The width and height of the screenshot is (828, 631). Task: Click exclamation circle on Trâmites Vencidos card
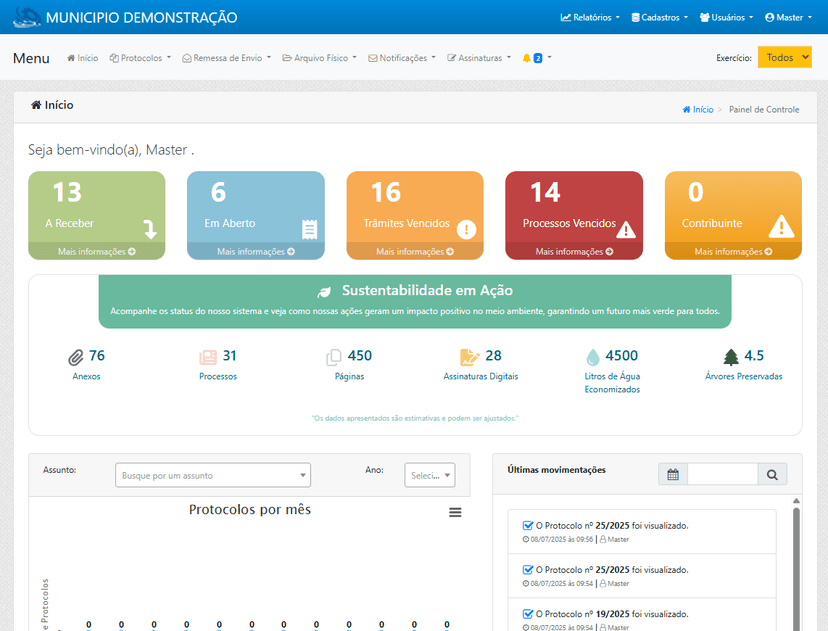466,229
